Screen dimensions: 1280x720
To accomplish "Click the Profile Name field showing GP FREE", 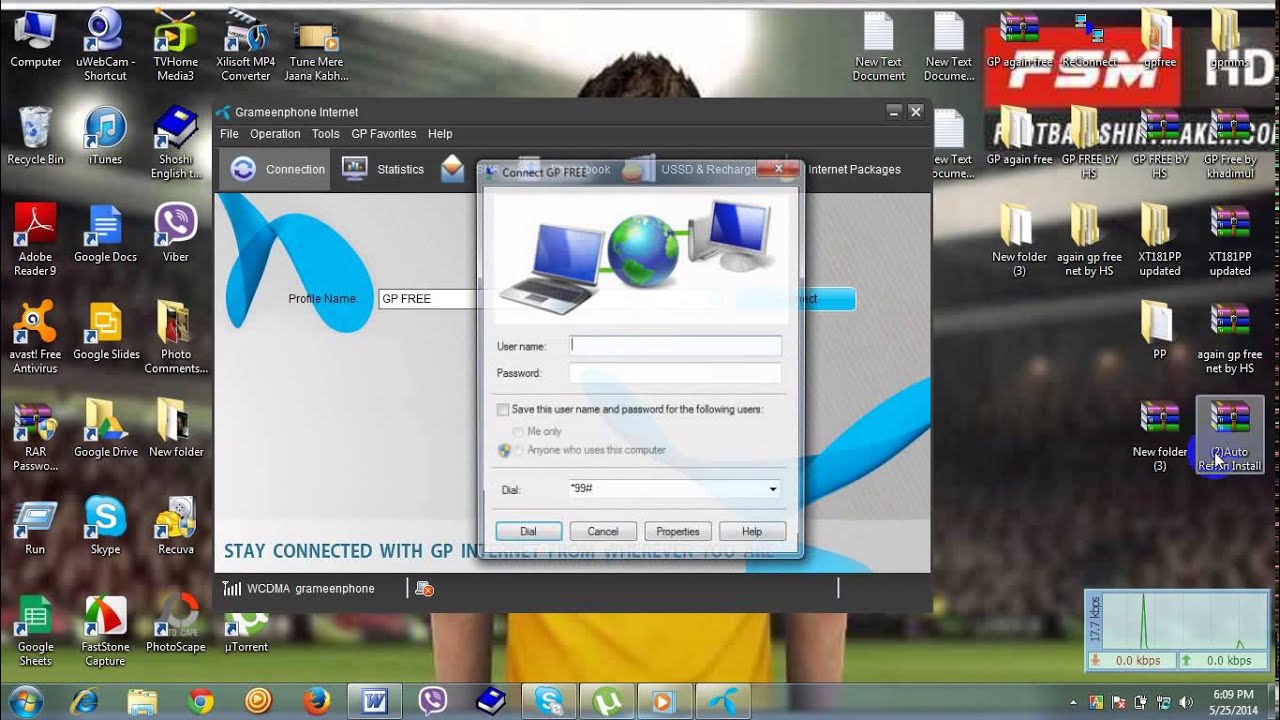I will 430,299.
